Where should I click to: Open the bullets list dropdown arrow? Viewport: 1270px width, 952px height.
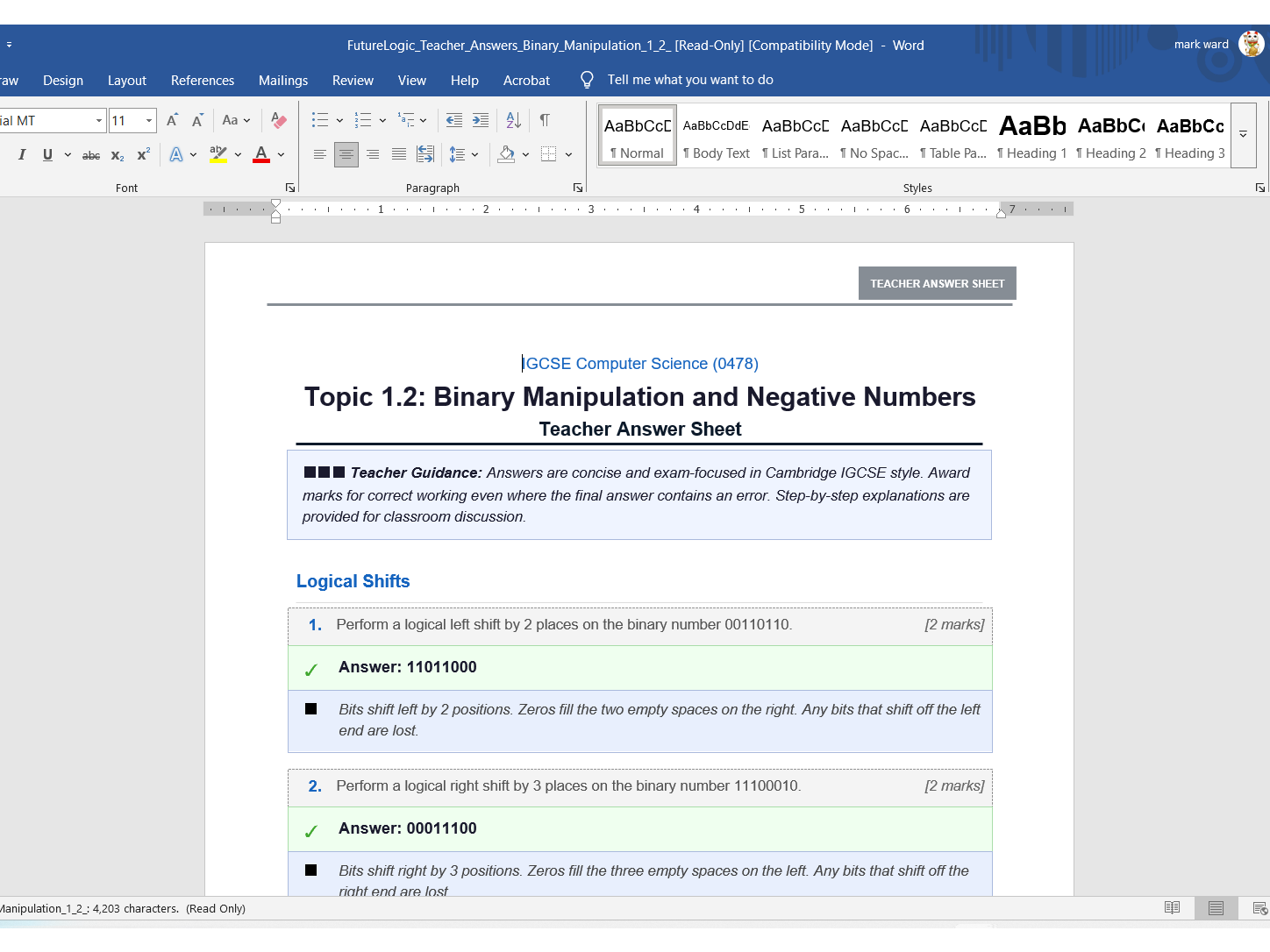pos(339,120)
